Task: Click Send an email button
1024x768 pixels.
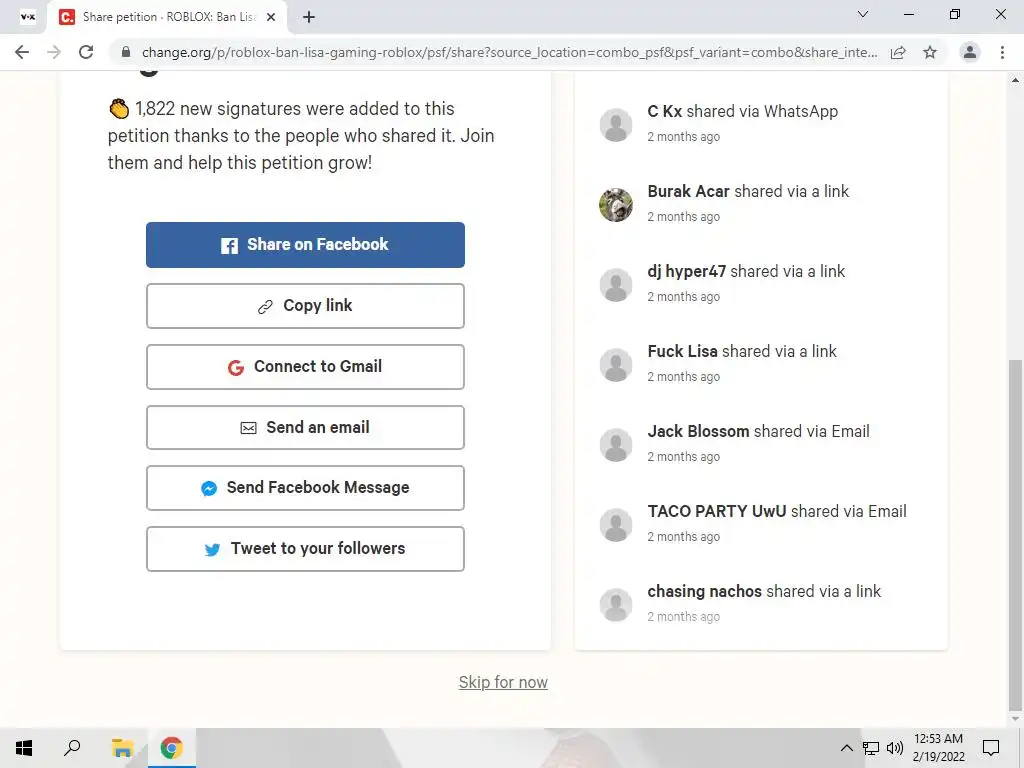Action: [305, 428]
